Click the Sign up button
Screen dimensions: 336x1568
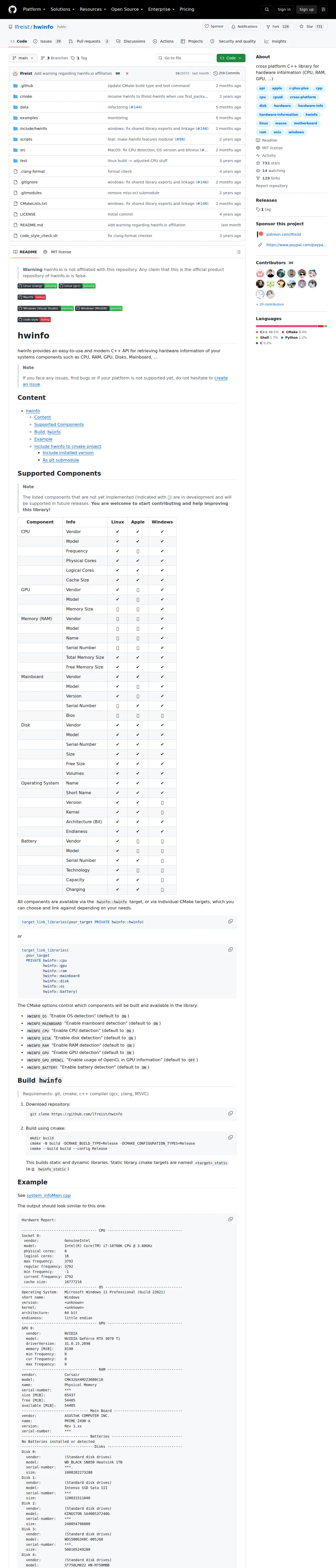307,9
